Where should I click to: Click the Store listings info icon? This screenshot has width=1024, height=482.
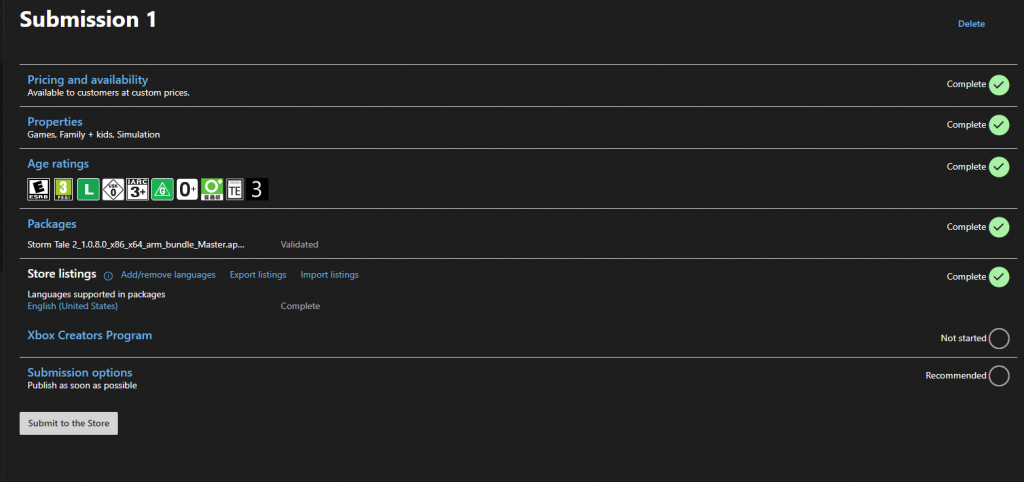(108, 275)
